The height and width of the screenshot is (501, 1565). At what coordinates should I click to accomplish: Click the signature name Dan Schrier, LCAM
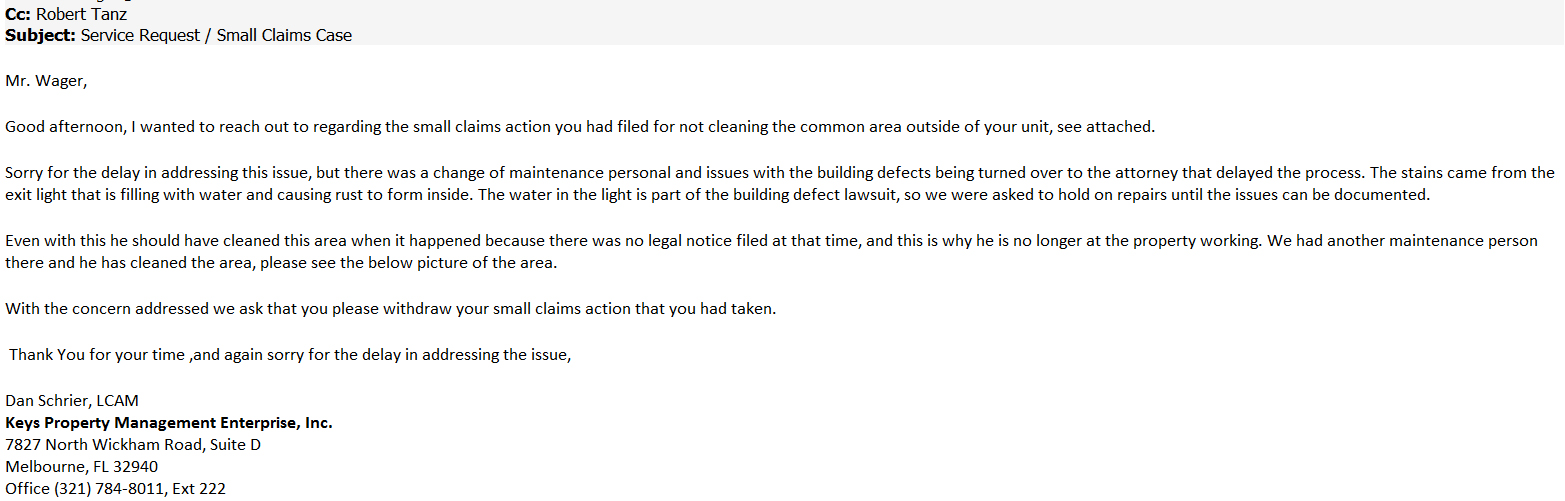point(72,401)
